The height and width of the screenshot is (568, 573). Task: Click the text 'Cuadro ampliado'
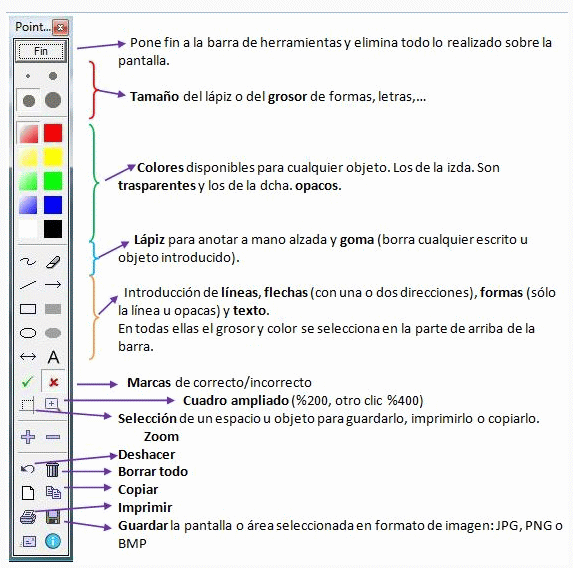click(236, 401)
